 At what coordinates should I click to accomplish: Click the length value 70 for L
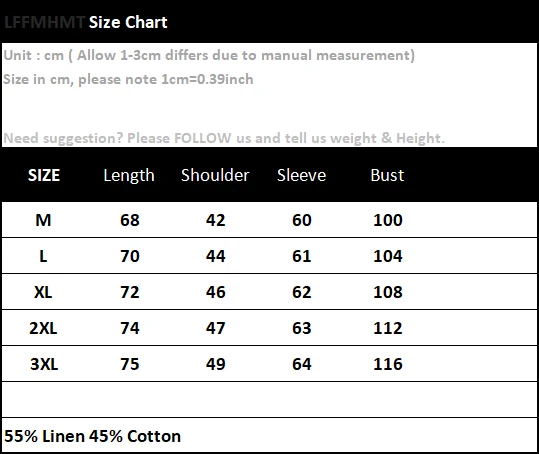point(130,256)
